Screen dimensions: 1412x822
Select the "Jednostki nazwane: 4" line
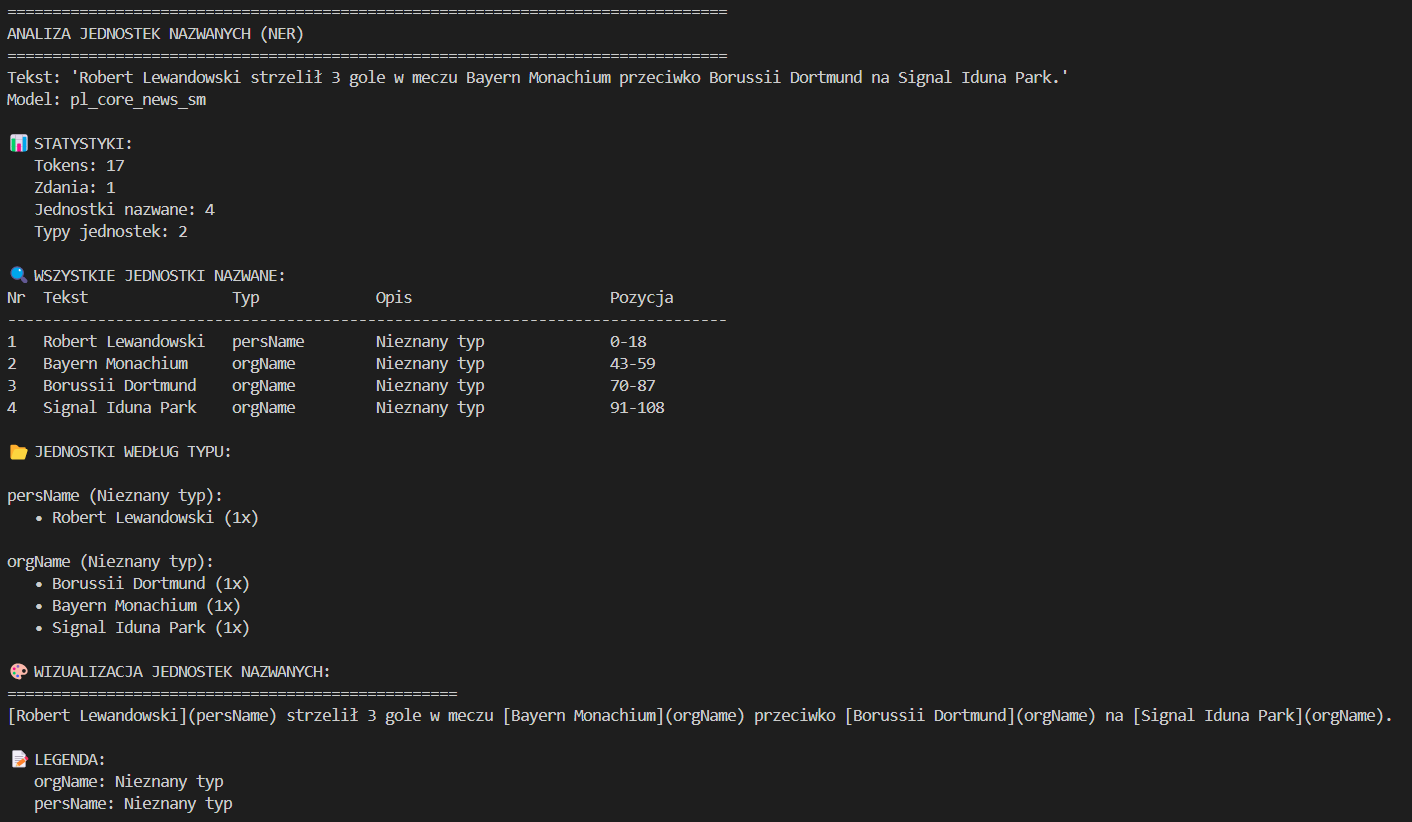(x=124, y=210)
